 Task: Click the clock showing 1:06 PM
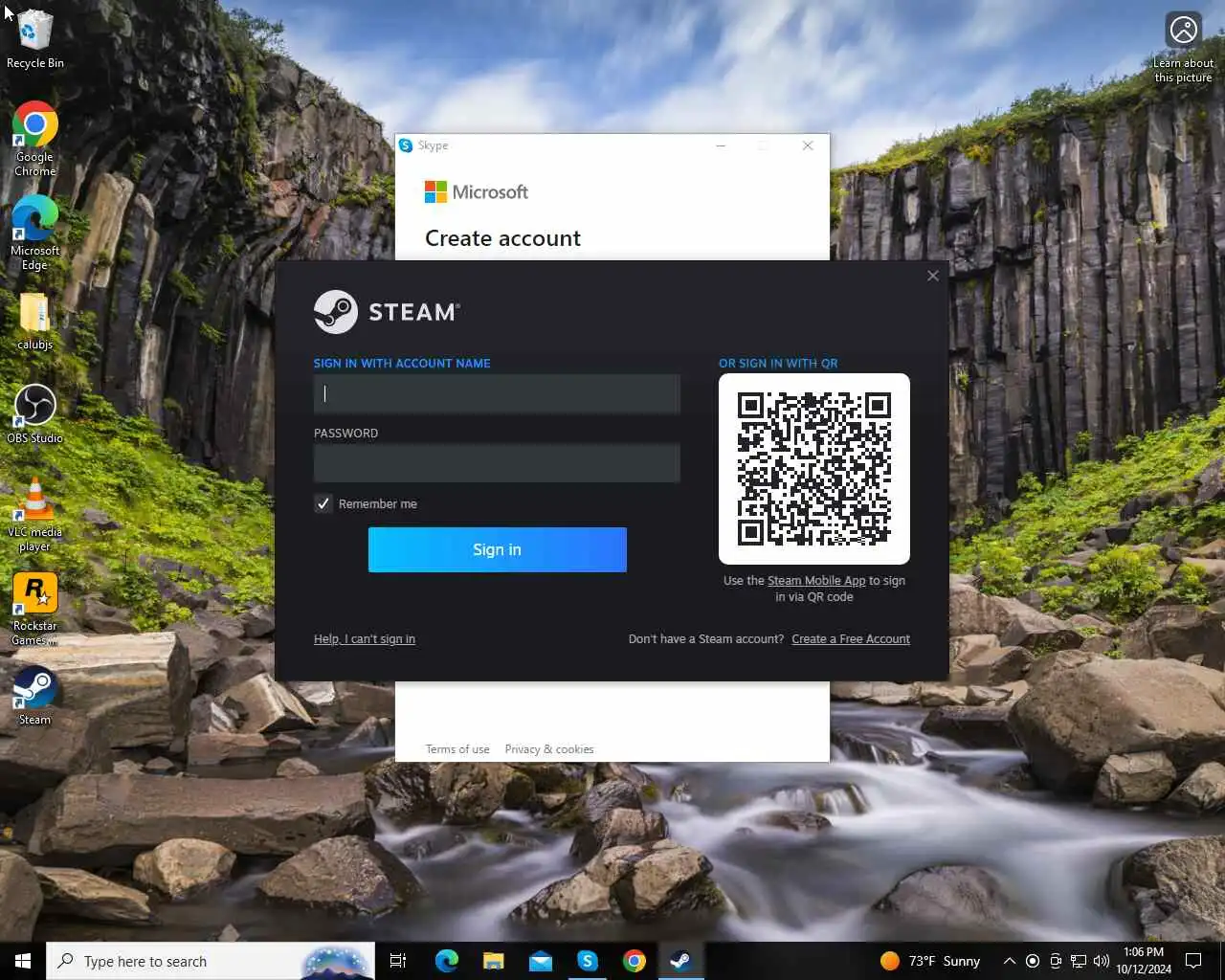pyautogui.click(x=1144, y=961)
